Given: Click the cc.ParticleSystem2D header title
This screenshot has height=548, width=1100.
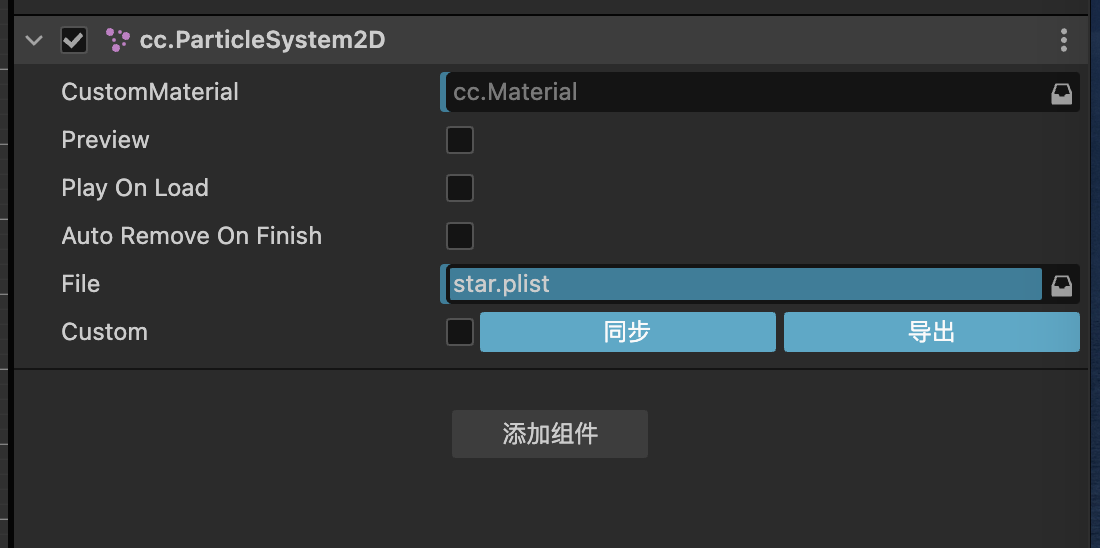Looking at the screenshot, I should (262, 40).
